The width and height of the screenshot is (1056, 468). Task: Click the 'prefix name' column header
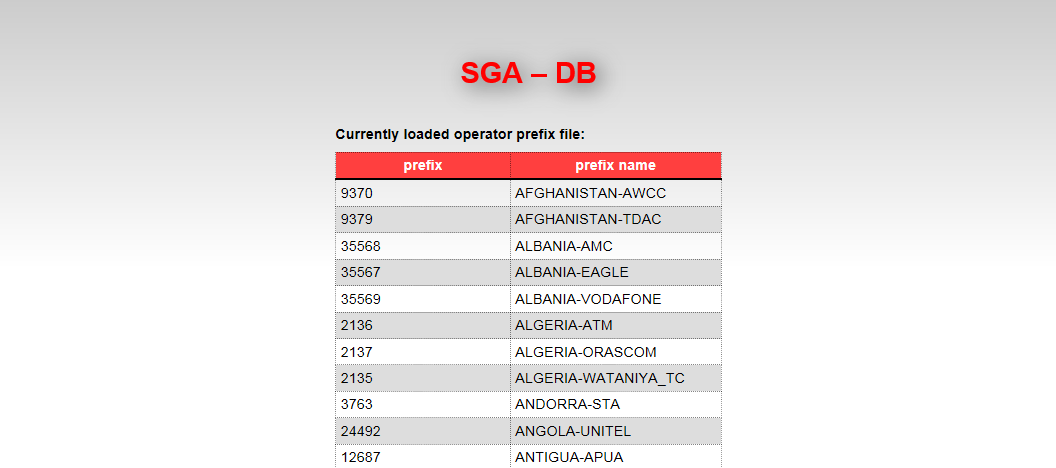(x=616, y=166)
